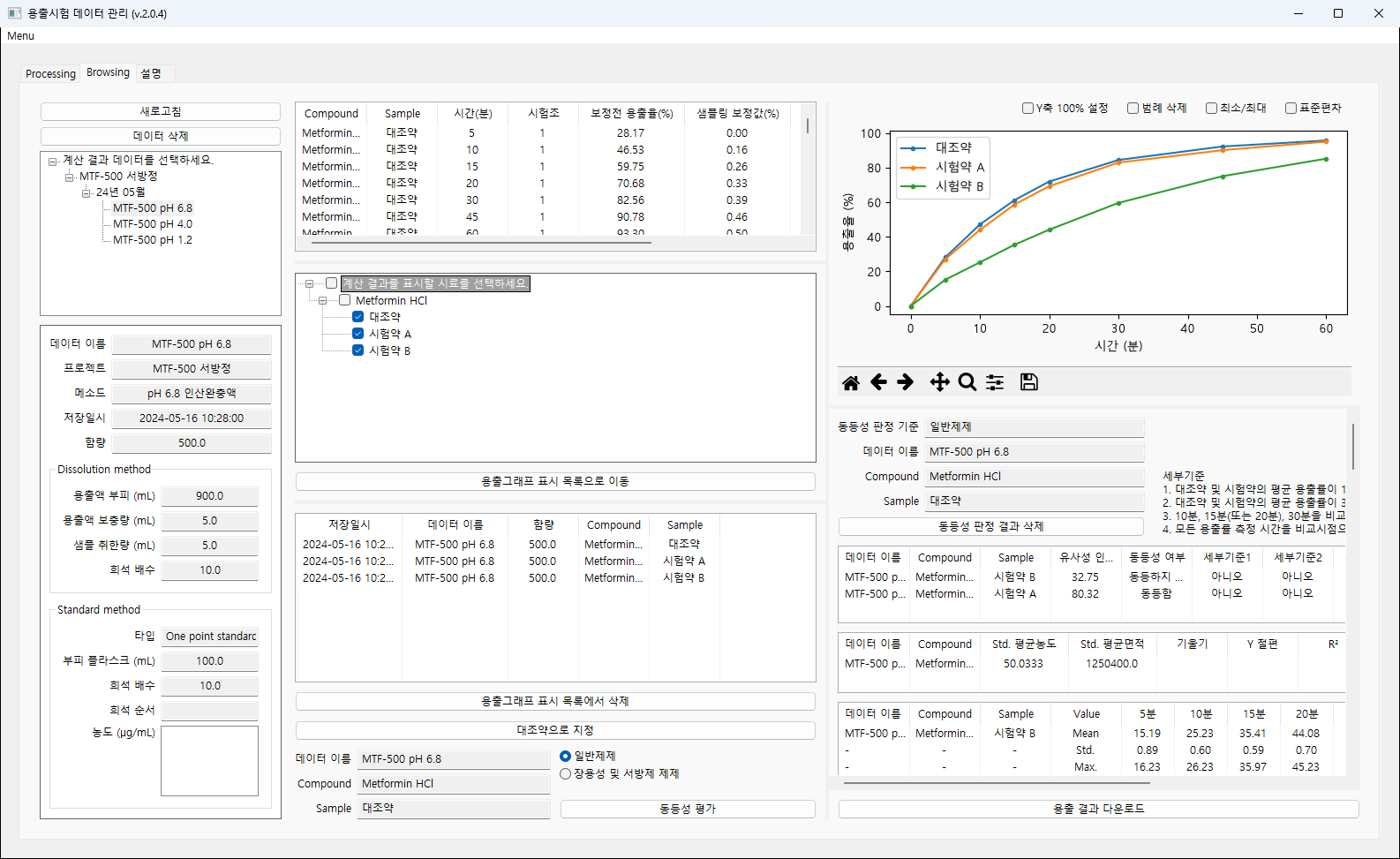Enable the Y축 100% 설정 checkbox
The image size is (1400, 859).
click(1027, 108)
